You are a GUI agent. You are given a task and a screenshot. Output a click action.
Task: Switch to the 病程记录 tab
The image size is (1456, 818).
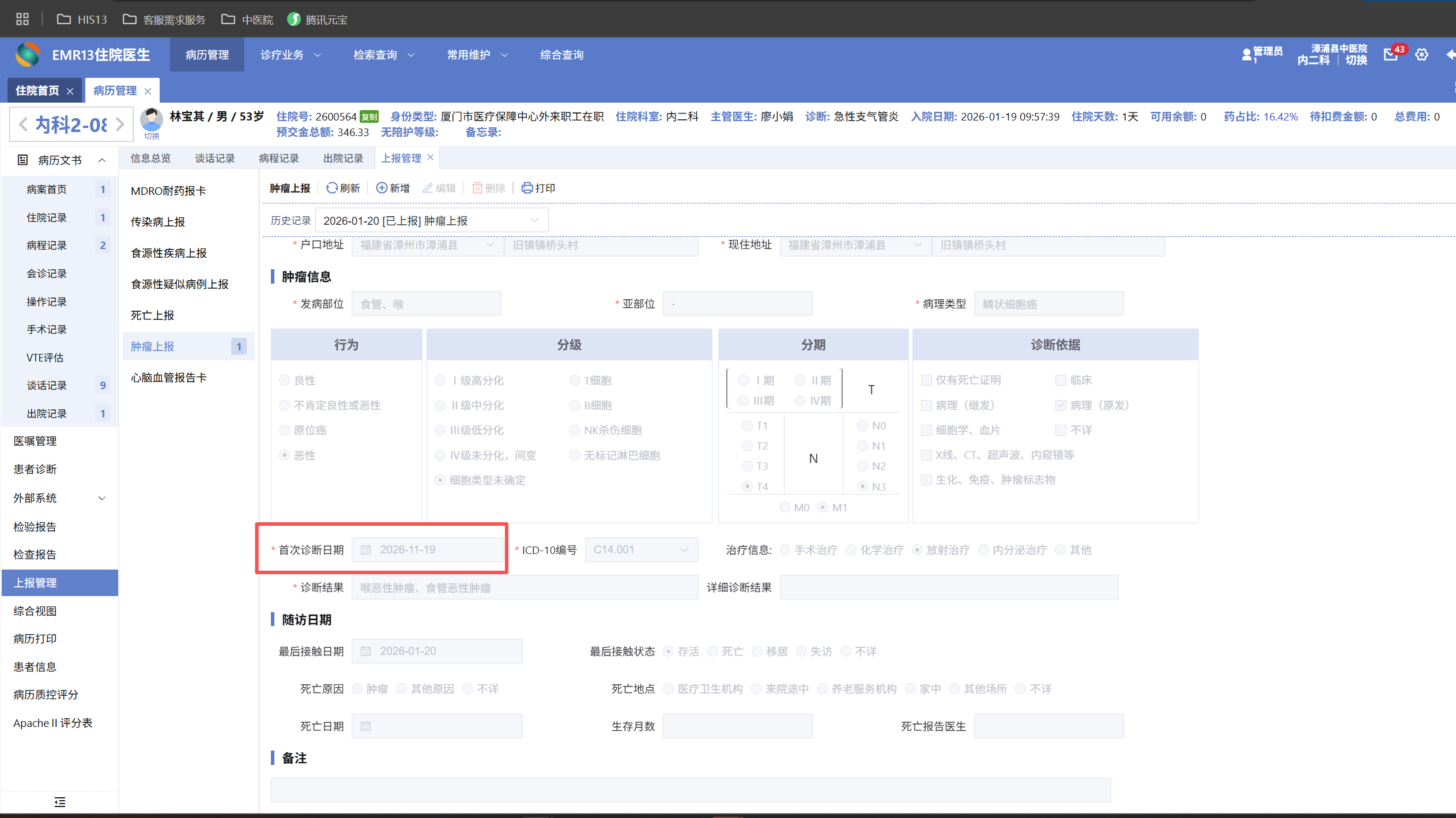coord(278,158)
